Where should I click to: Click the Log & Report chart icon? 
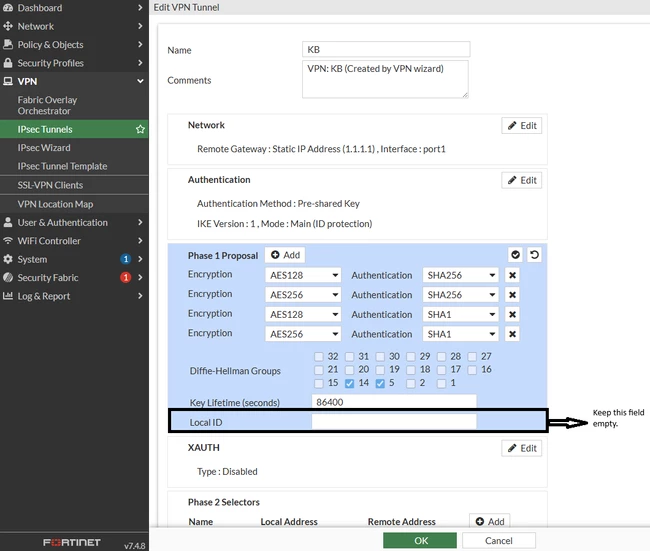pos(8,296)
